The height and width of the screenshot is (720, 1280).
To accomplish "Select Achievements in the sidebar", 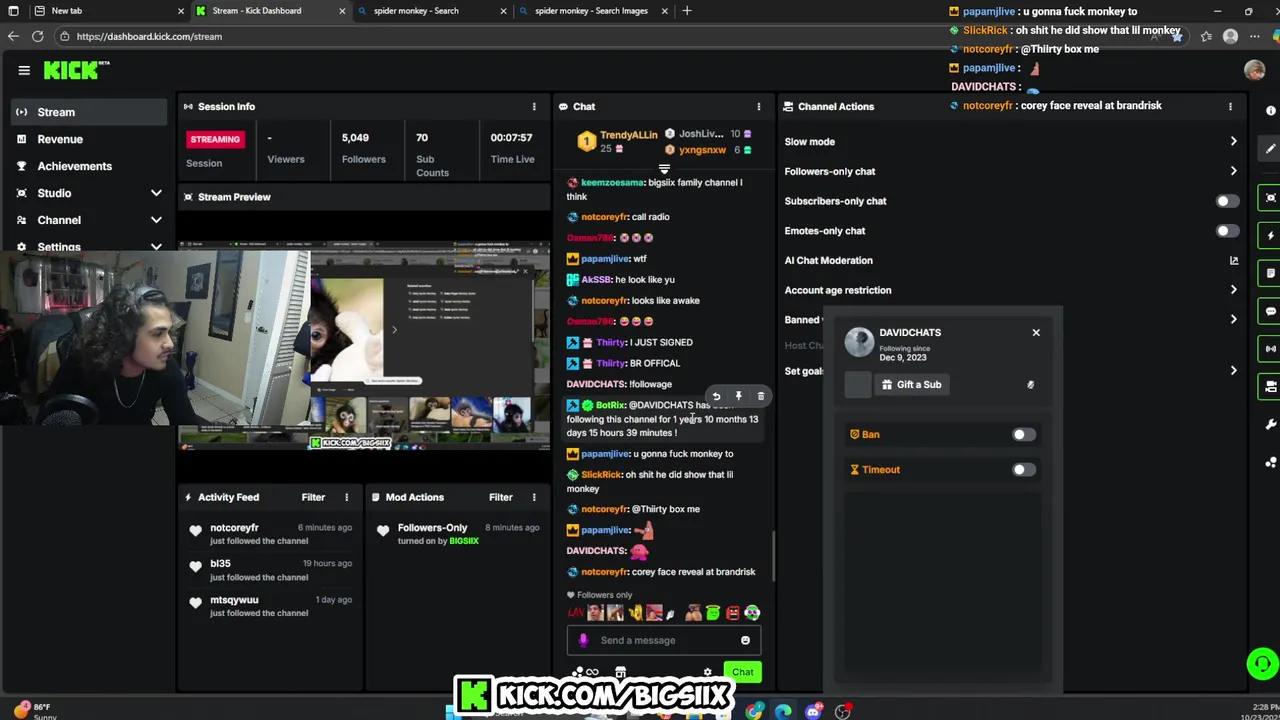I will (90, 166).
